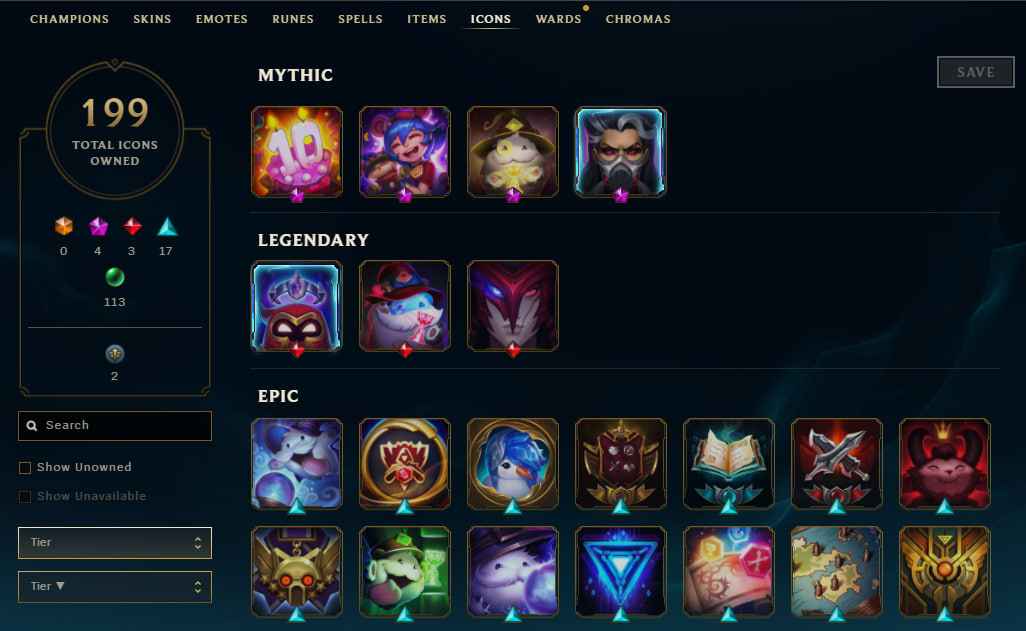Pick the crossed swords epic icon

[x=836, y=463]
